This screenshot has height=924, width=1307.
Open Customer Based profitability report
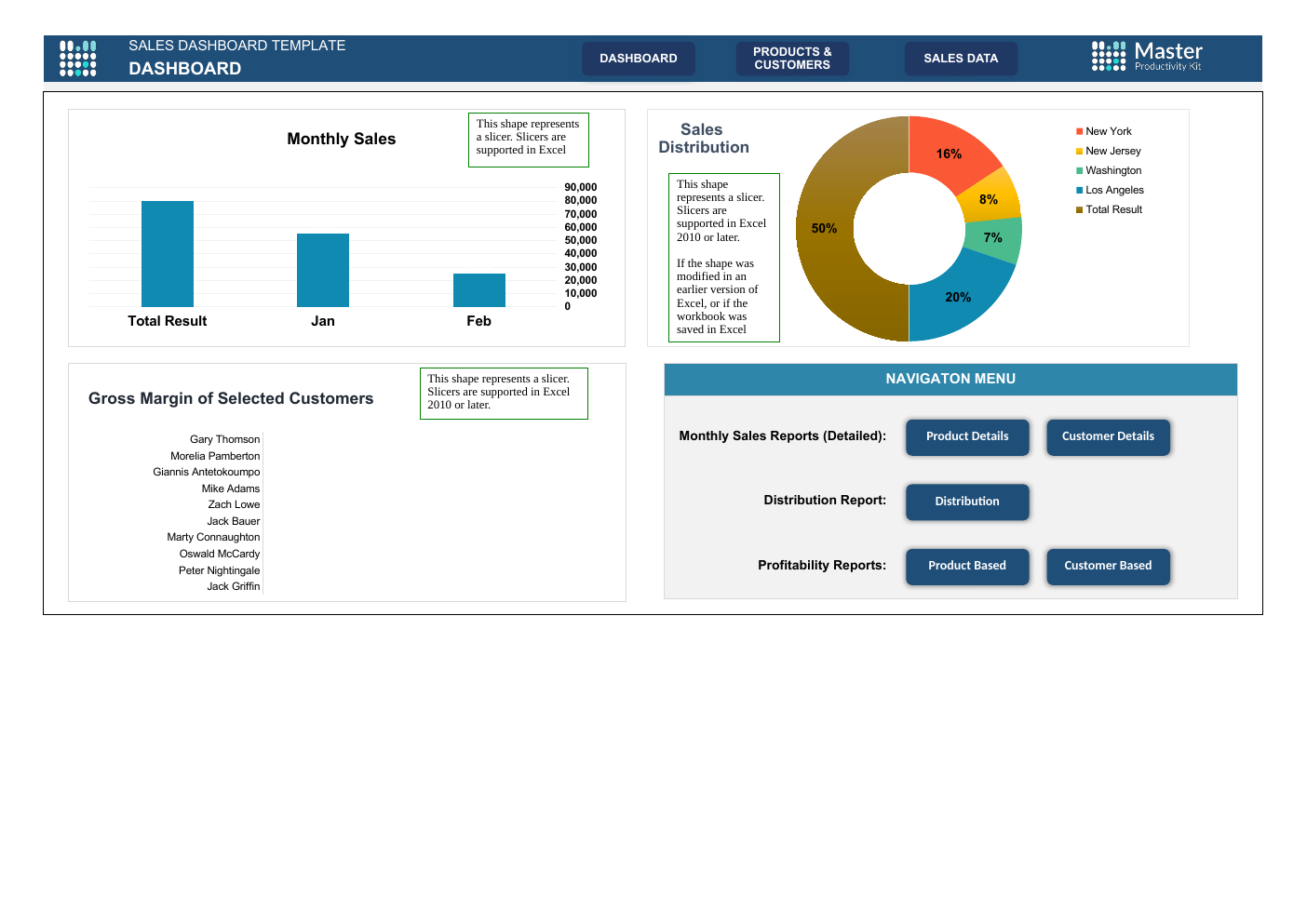(x=1108, y=566)
